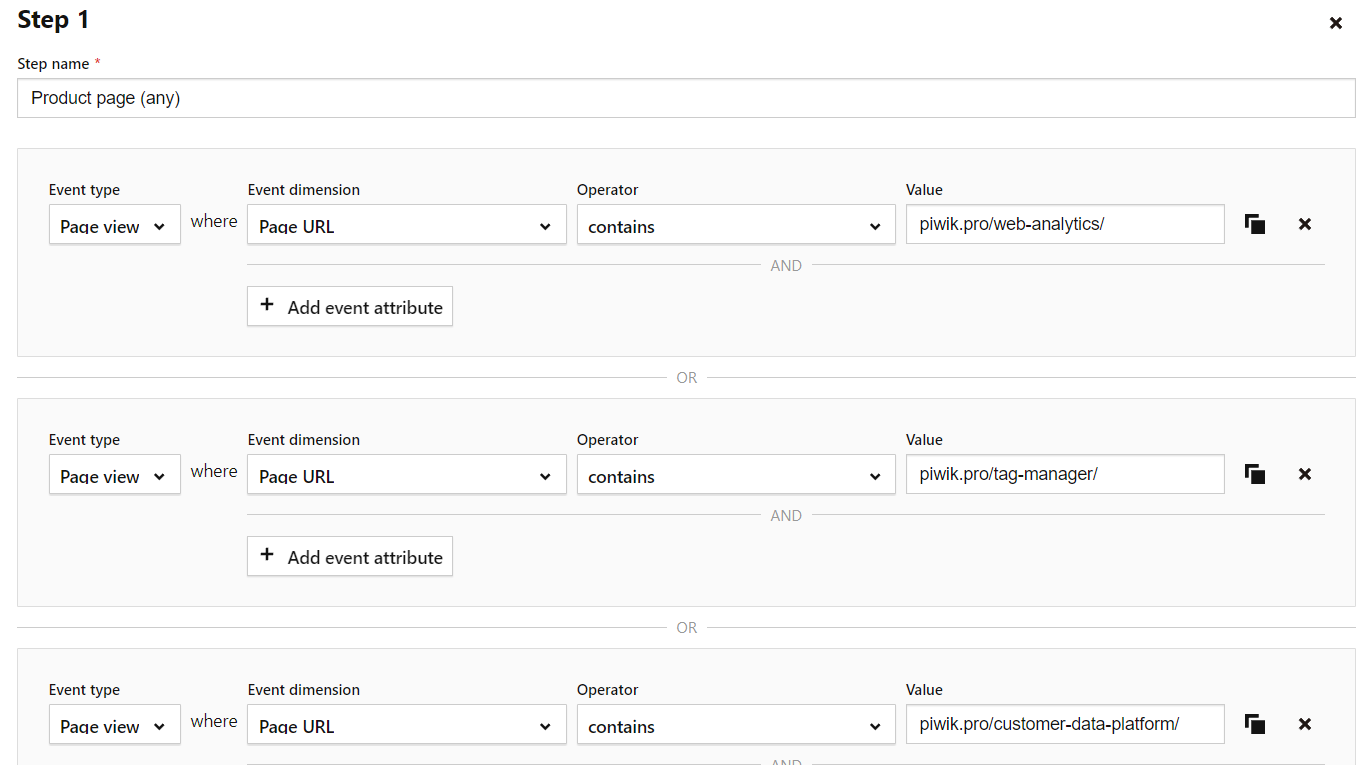Copy the customer-data-platform condition
The image size is (1372, 765).
pyautogui.click(x=1255, y=724)
